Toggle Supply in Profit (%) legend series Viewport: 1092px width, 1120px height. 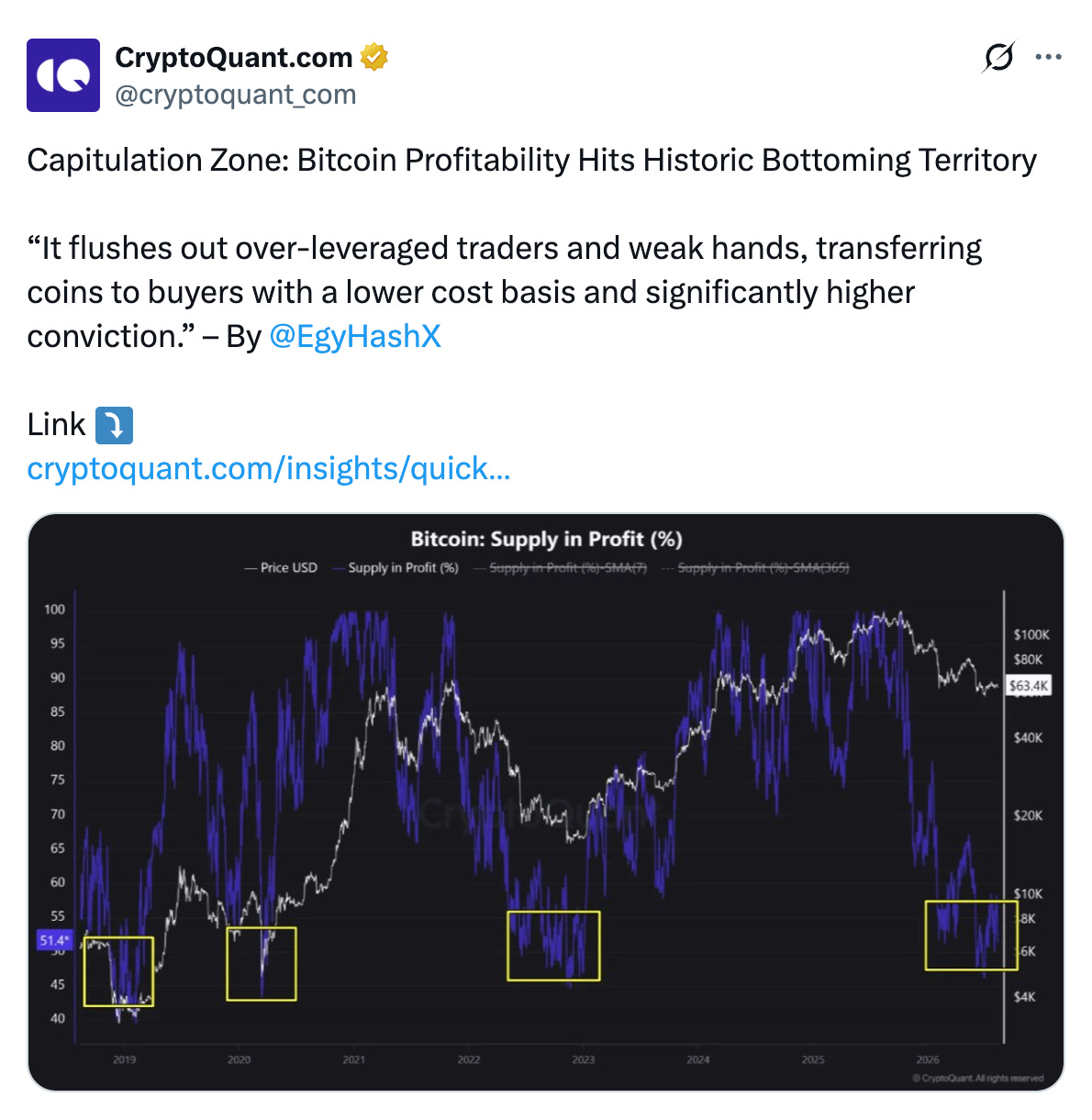[x=396, y=567]
